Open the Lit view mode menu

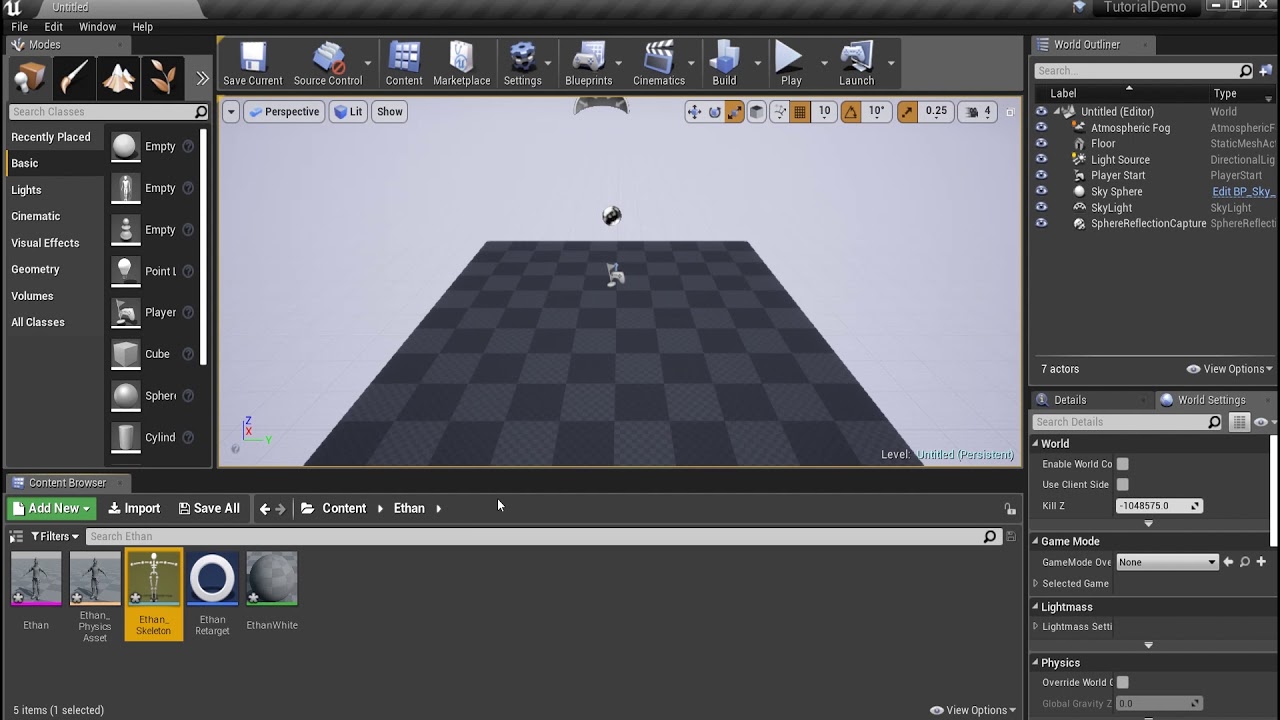pyautogui.click(x=348, y=112)
